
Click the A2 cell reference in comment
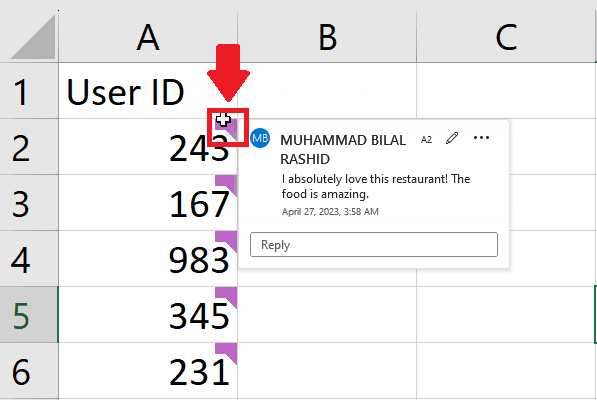[x=426, y=140]
